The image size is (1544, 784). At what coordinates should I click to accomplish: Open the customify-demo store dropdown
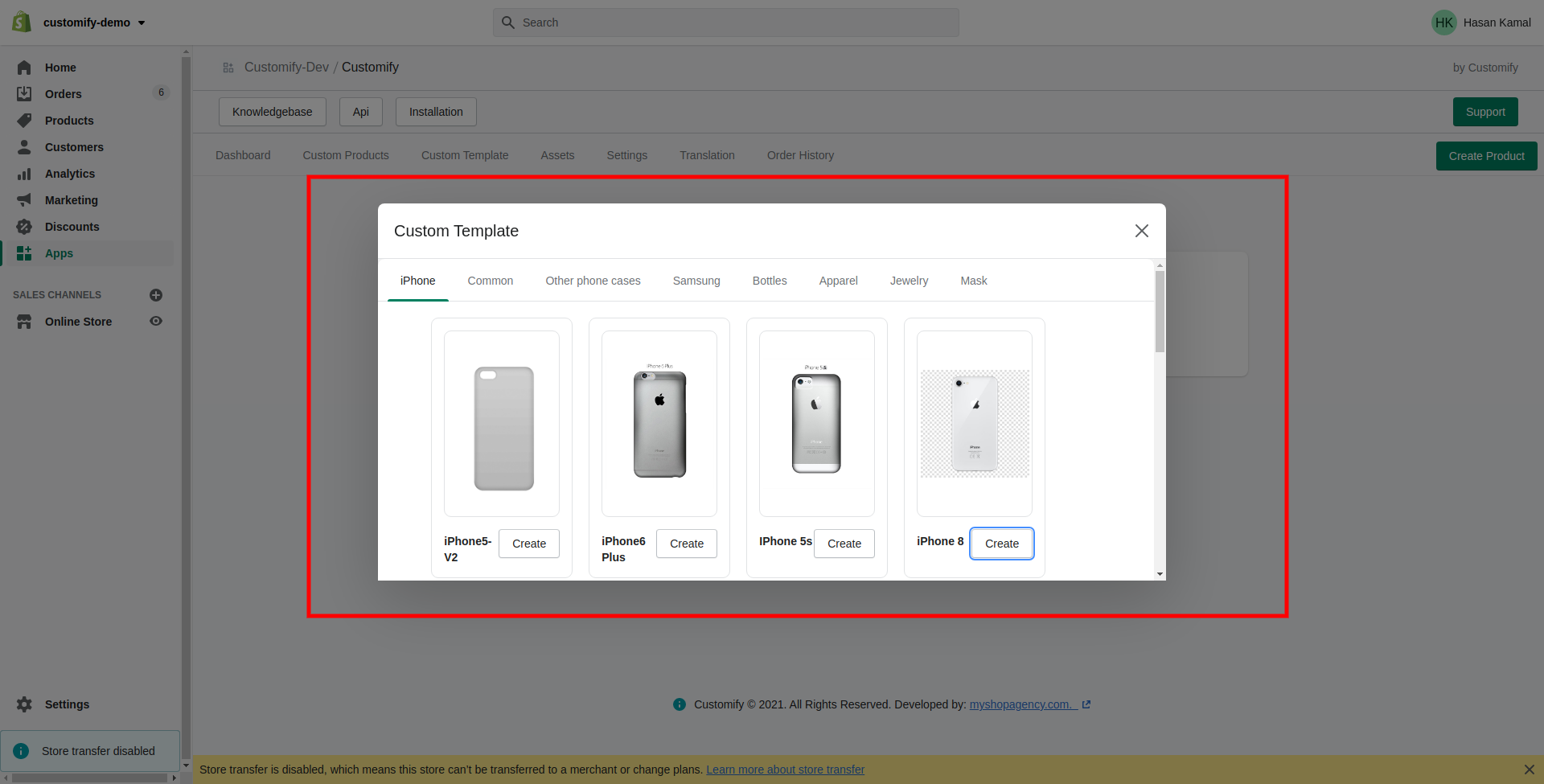pyautogui.click(x=94, y=23)
